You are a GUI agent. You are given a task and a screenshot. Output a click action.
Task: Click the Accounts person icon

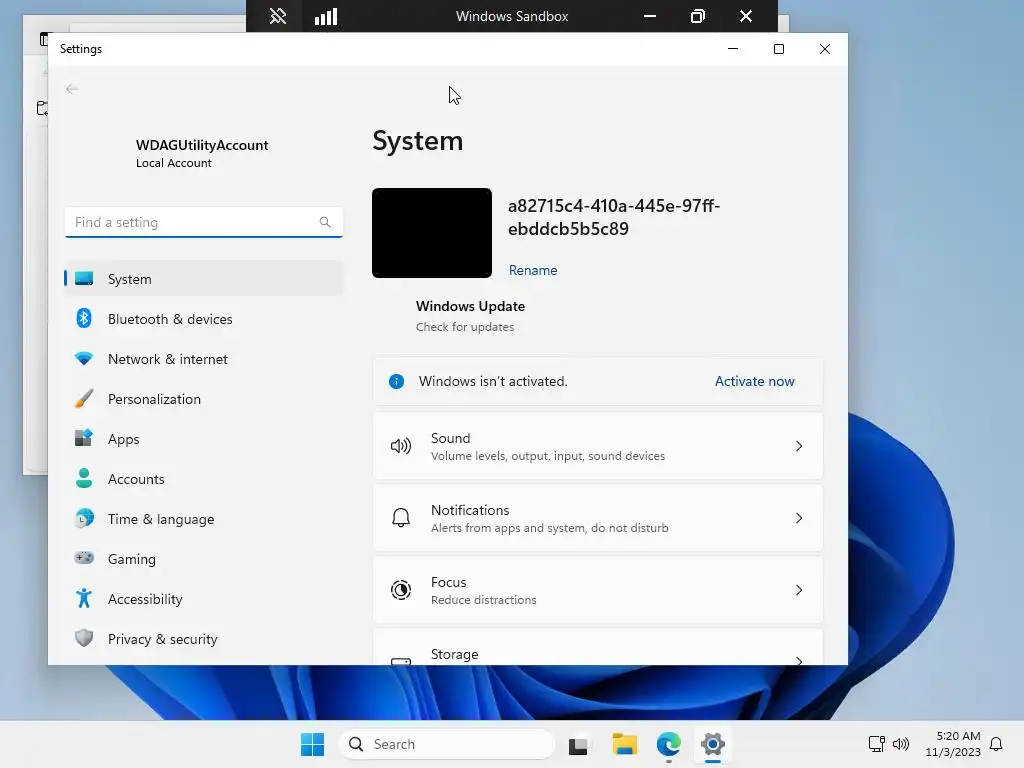(x=84, y=478)
